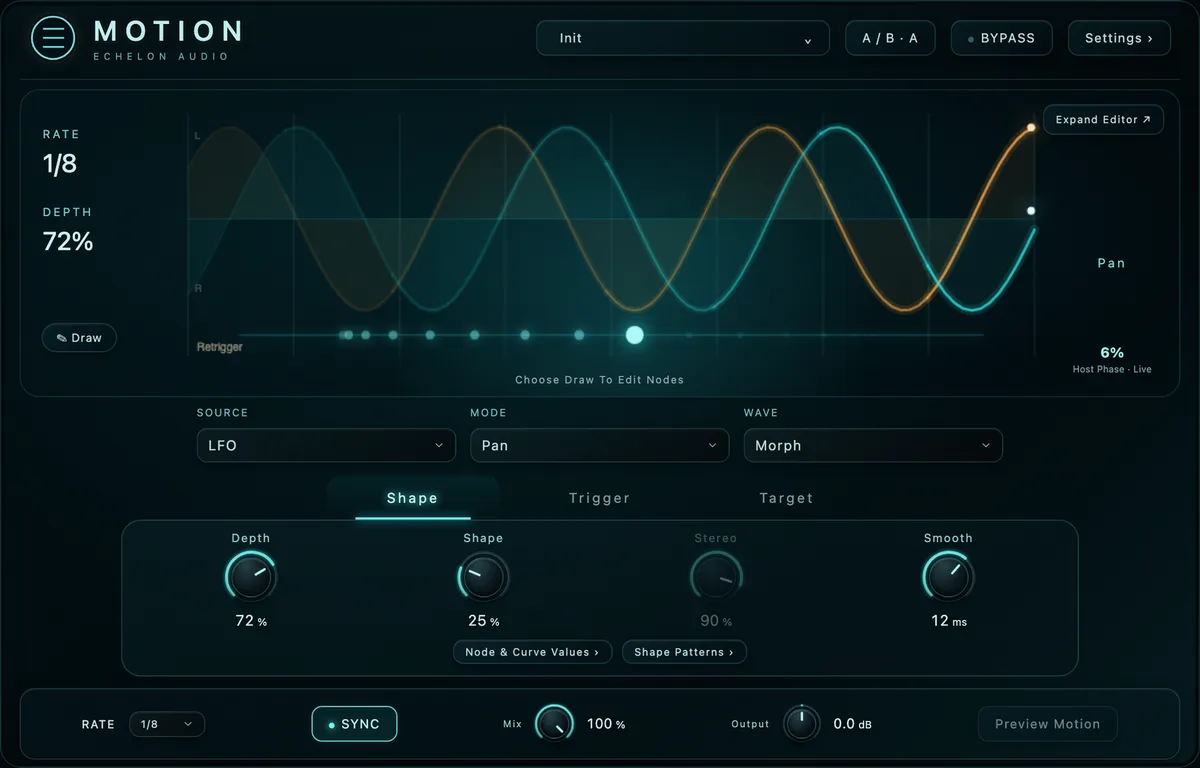Switch to the Target tab
Image resolution: width=1200 pixels, height=768 pixels.
[x=786, y=498]
